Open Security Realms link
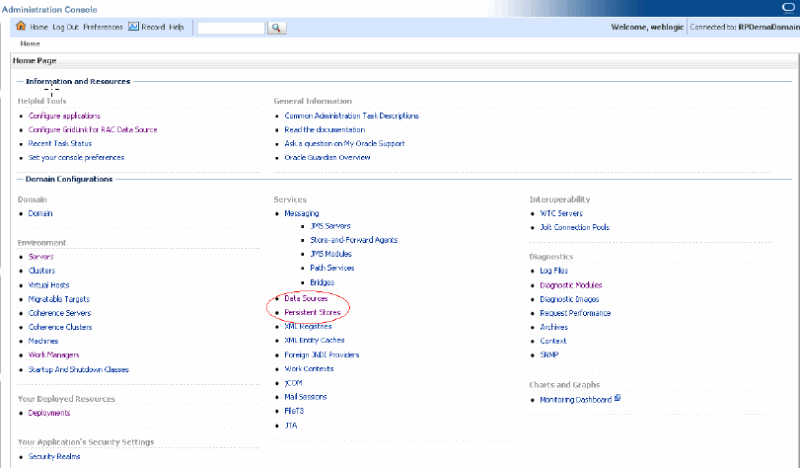The height and width of the screenshot is (470, 800). (54, 456)
